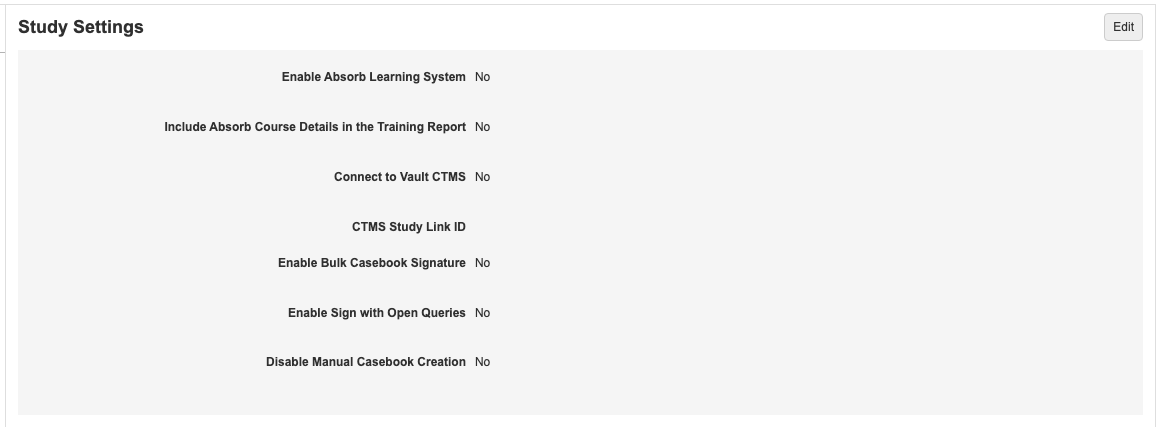Viewport: 1158px width, 427px height.
Task: Click the No value for Bulk Casebook Signature
Action: [482, 263]
